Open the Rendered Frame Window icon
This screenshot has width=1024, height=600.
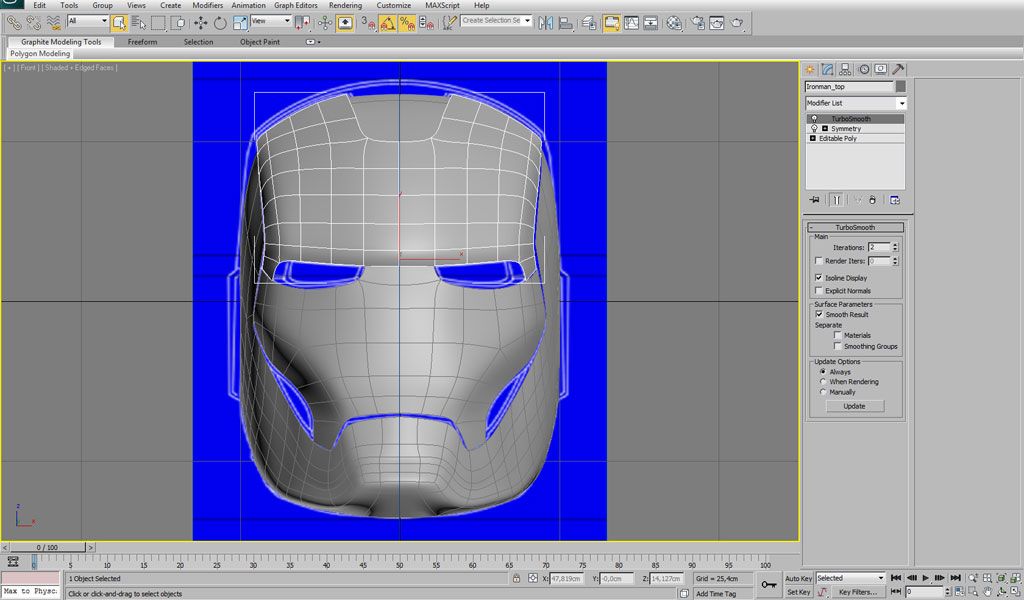(717, 23)
